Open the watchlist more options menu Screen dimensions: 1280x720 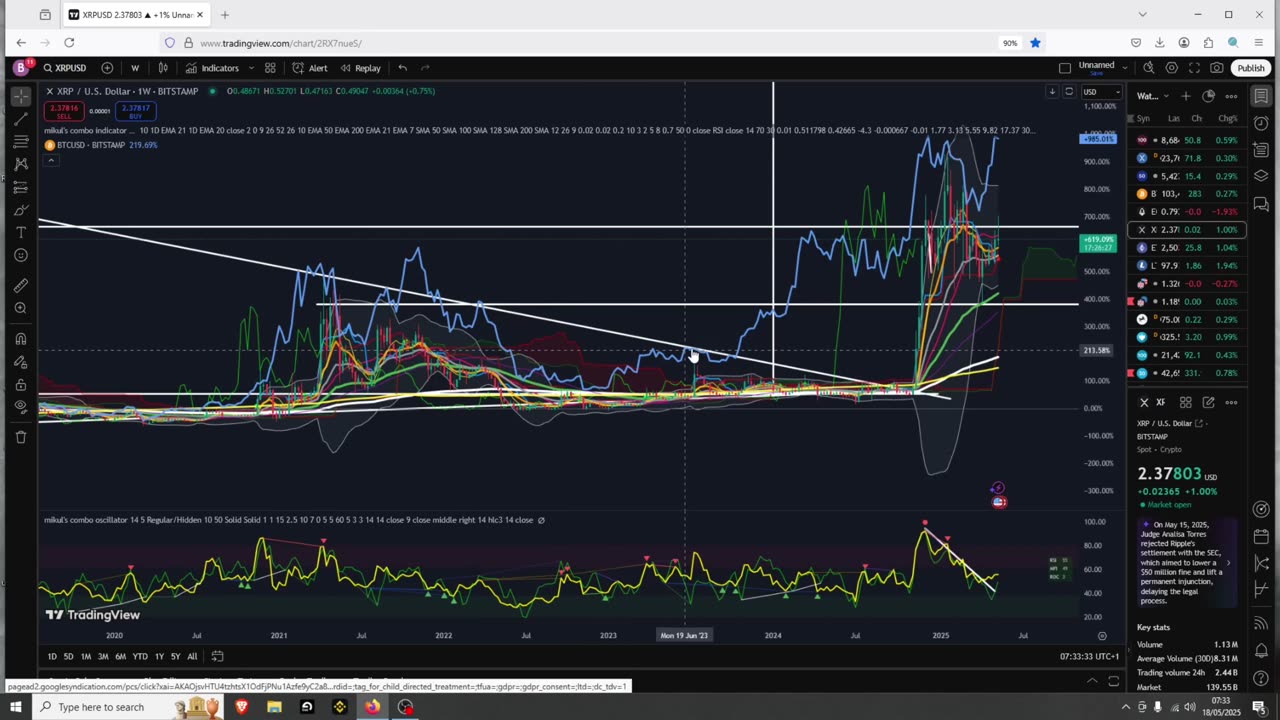click(x=1231, y=96)
